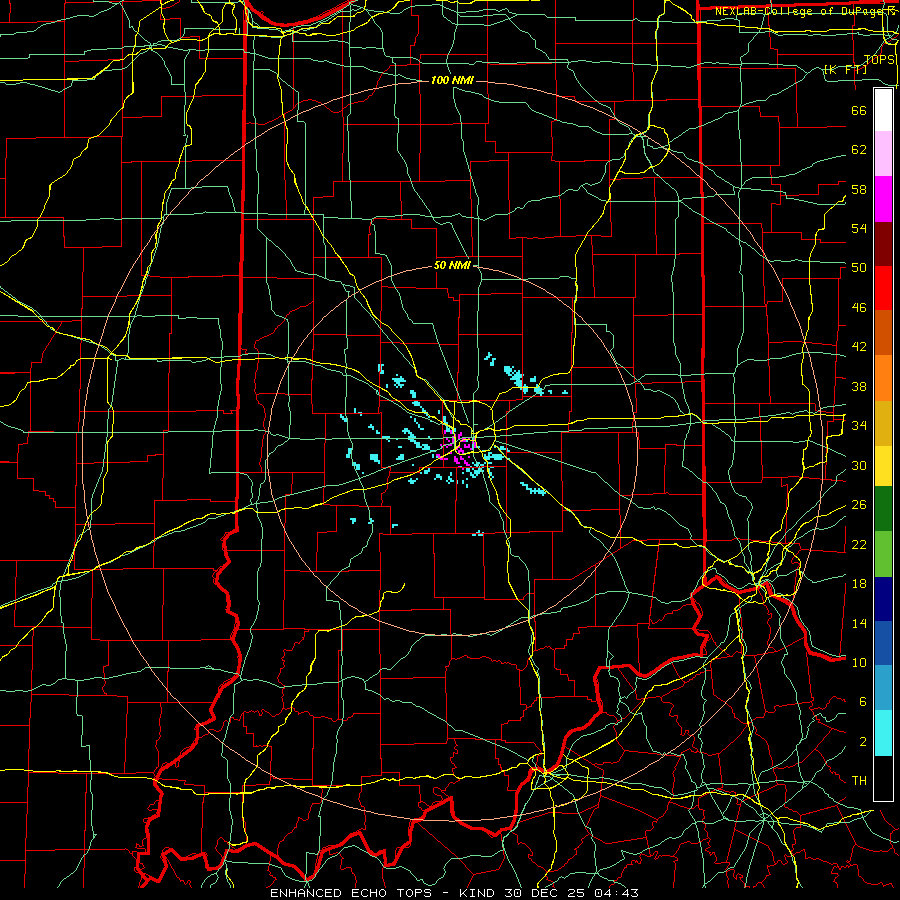Click the 'TOPS' legend title
This screenshot has height=900, width=900.
[879, 60]
